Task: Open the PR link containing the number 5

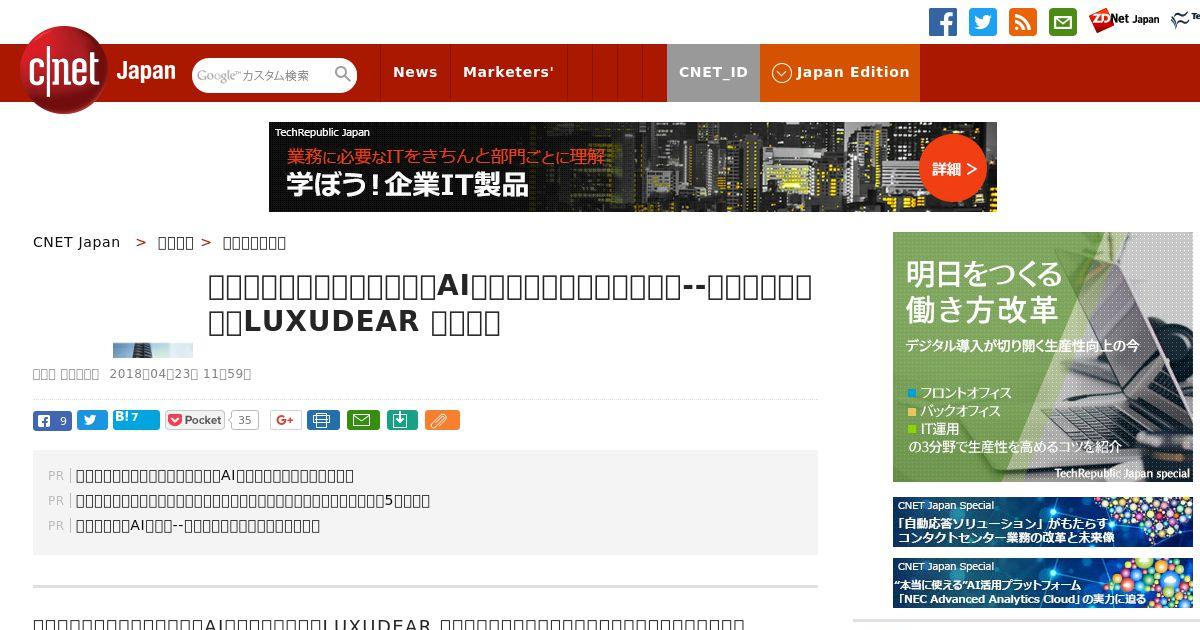Action: point(253,500)
